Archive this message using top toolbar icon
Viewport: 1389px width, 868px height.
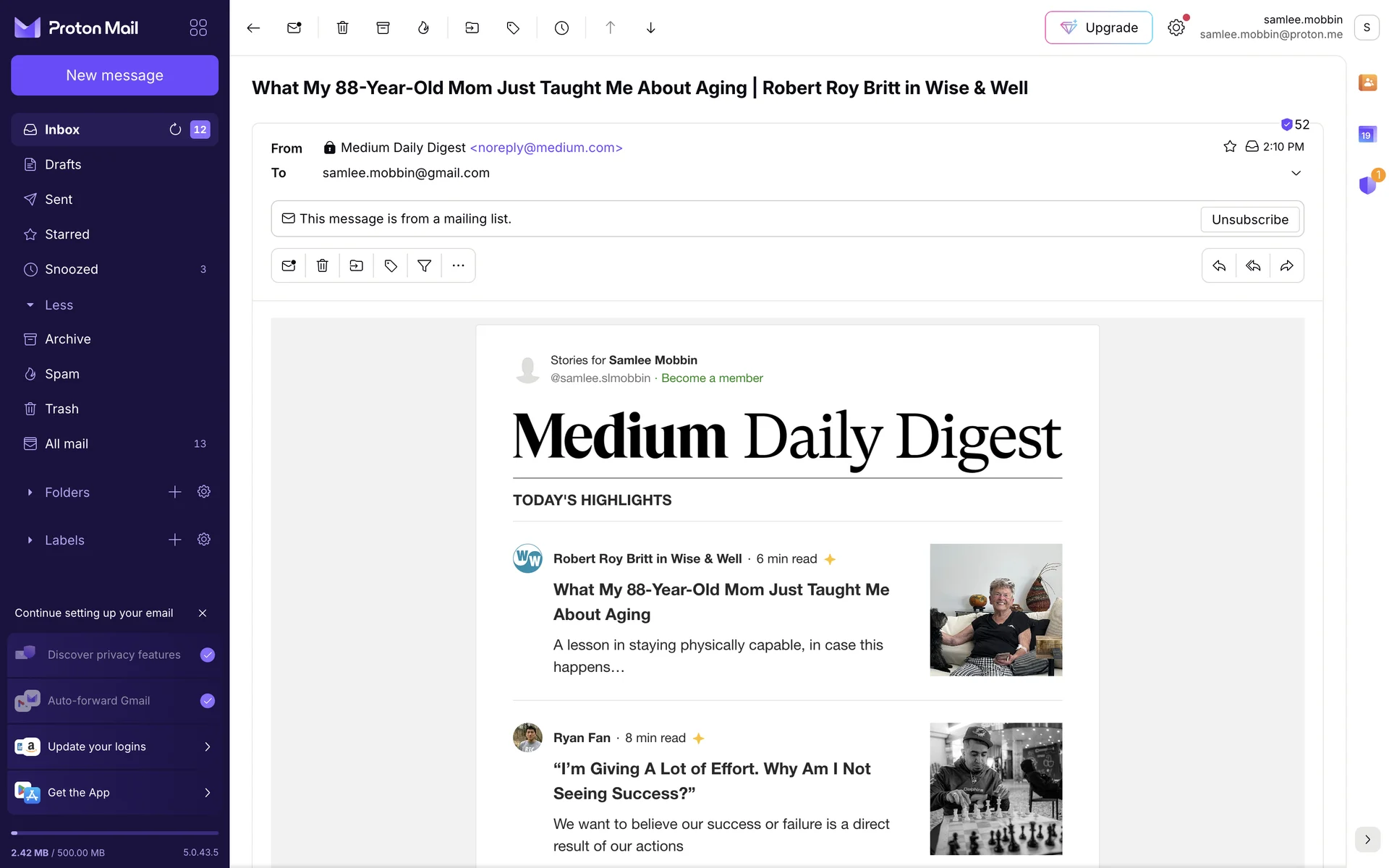pos(383,27)
